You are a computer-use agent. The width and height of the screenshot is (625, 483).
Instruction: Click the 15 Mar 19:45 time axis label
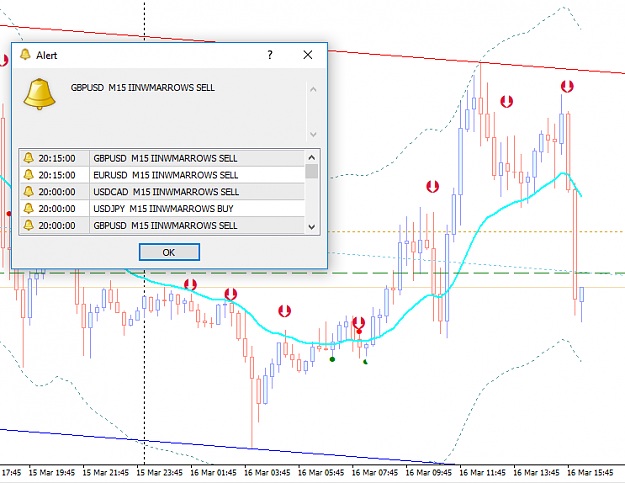tap(52, 473)
